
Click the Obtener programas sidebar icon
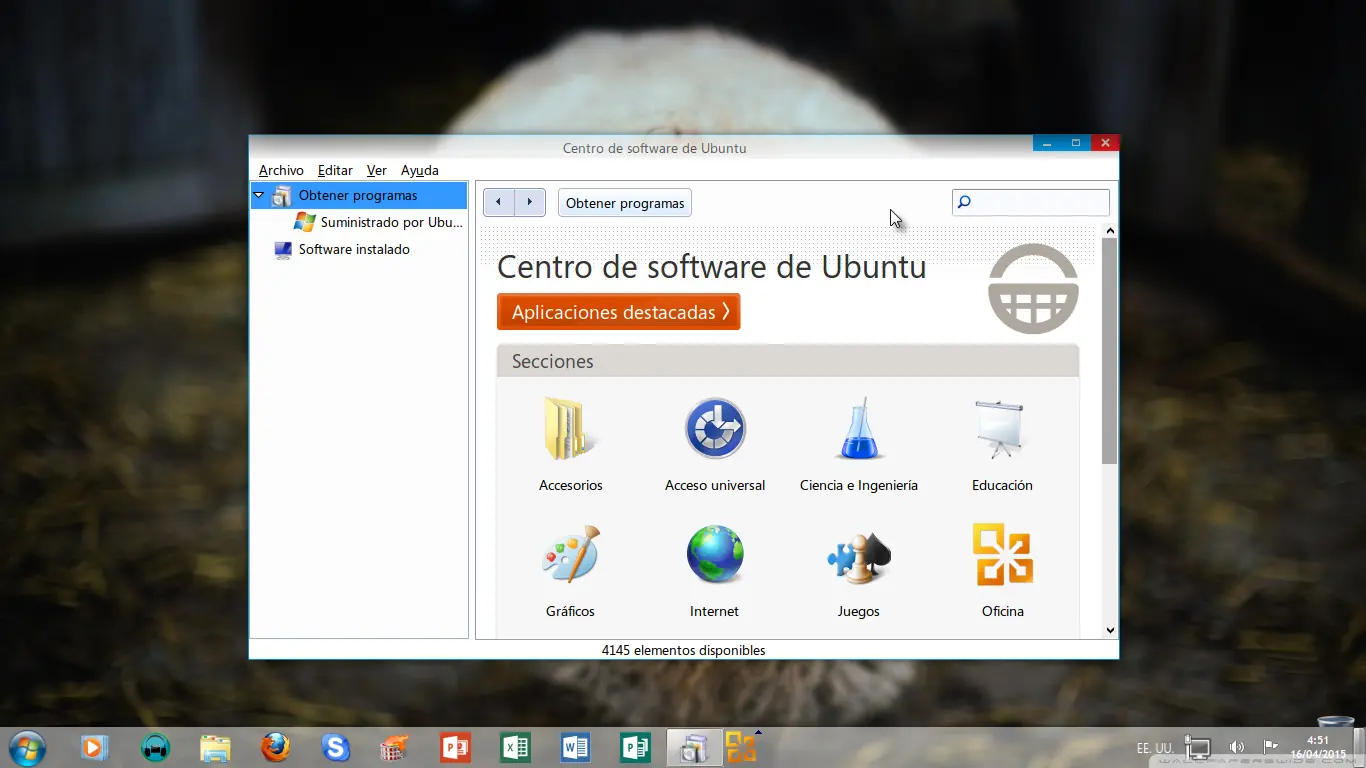[x=283, y=196]
